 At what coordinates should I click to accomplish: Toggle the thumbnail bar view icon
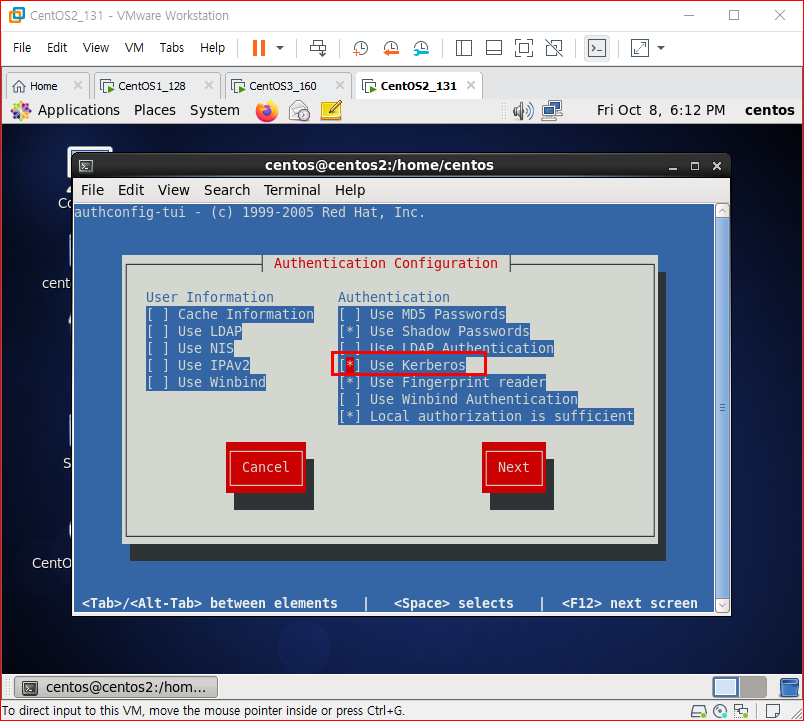[x=494, y=48]
